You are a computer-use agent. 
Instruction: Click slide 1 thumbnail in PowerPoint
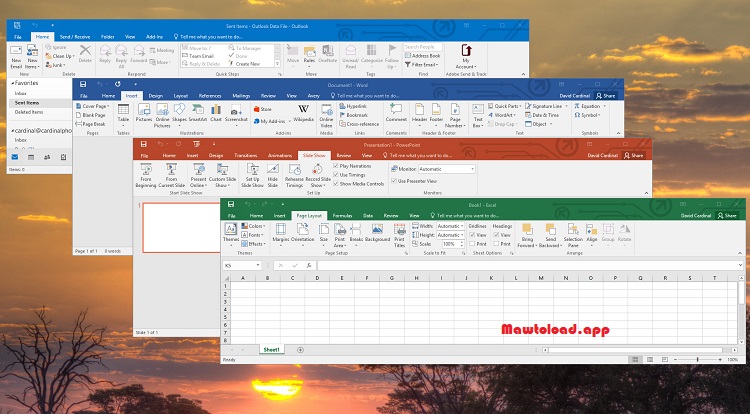coord(181,228)
